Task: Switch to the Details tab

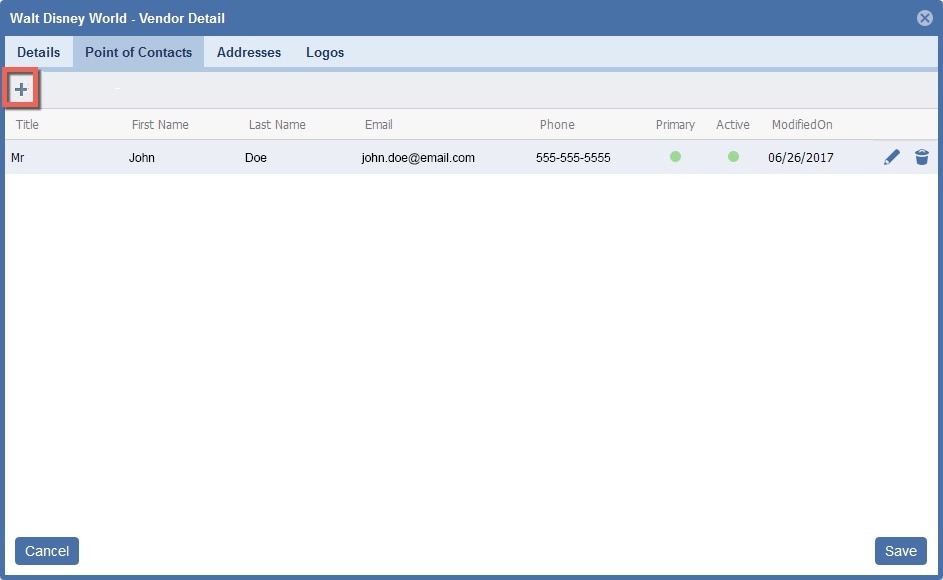Action: coord(38,52)
